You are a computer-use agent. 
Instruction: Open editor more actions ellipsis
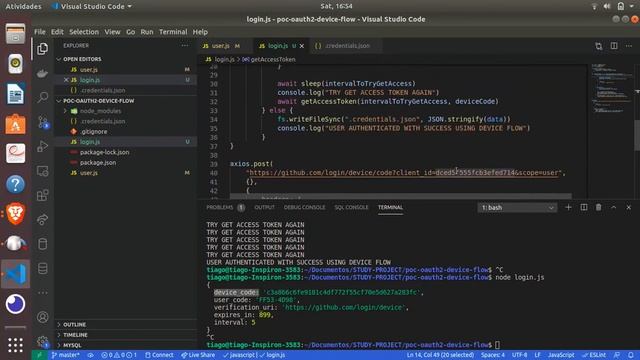pyautogui.click(x=629, y=46)
